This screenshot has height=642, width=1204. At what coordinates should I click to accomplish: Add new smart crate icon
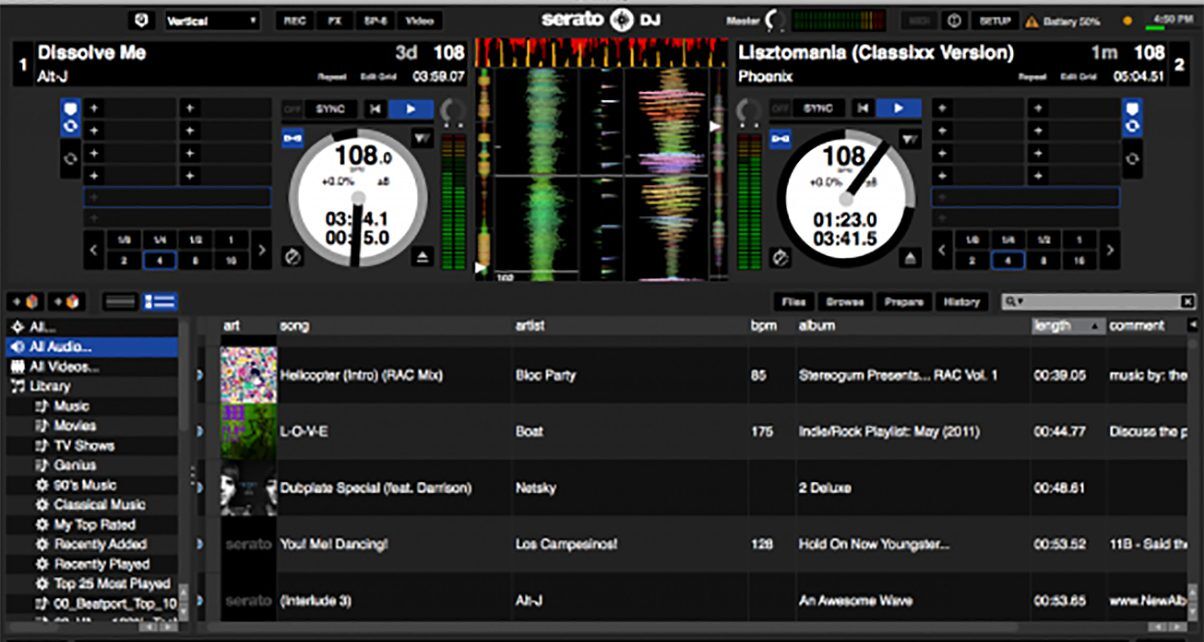[68, 301]
